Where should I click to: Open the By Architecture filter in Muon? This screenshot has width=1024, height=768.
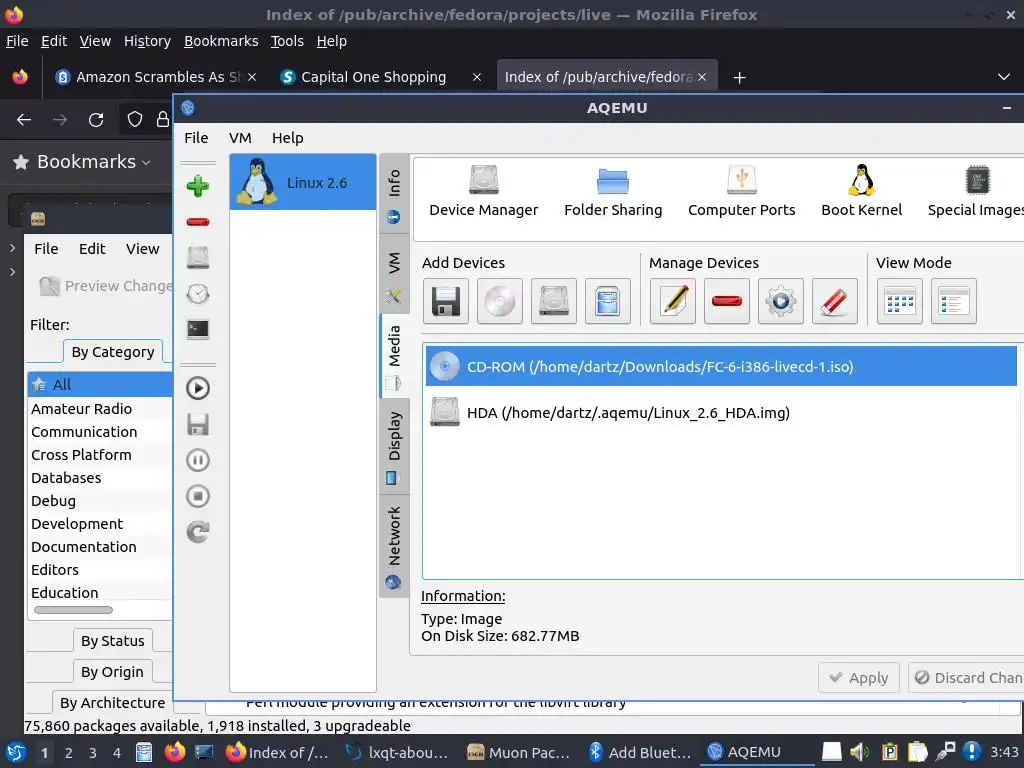(112, 703)
